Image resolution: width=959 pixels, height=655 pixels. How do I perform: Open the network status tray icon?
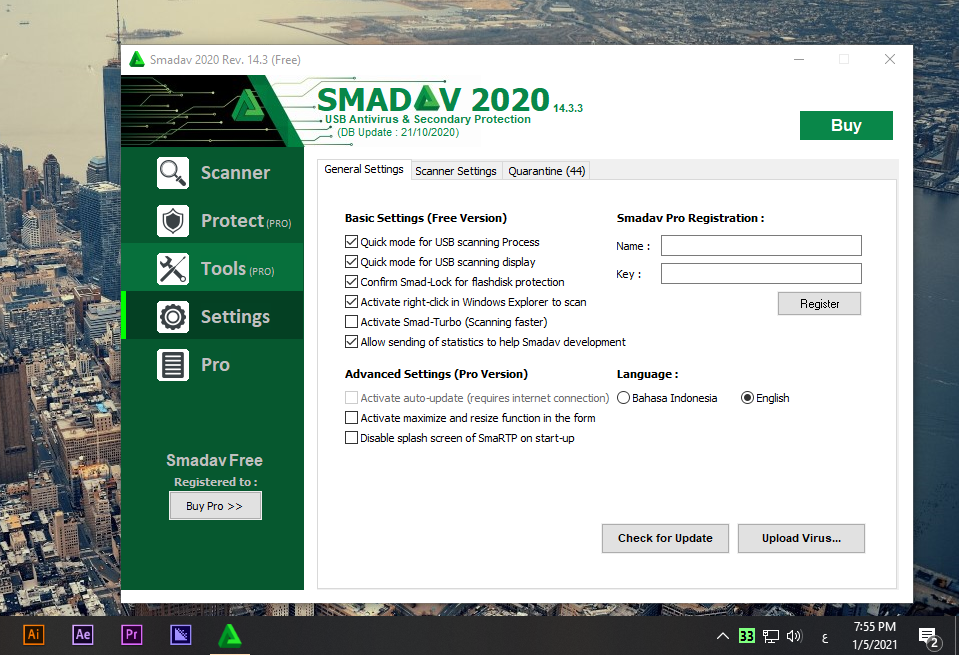(771, 636)
